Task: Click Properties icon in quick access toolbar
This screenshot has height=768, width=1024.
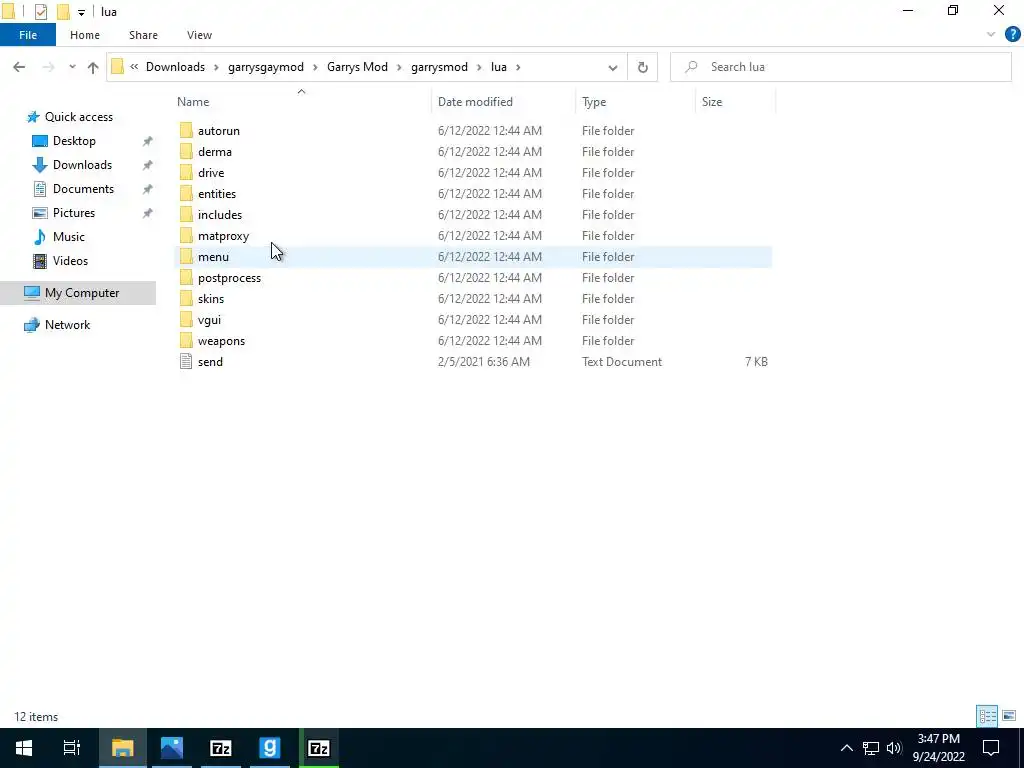Action: 40,12
